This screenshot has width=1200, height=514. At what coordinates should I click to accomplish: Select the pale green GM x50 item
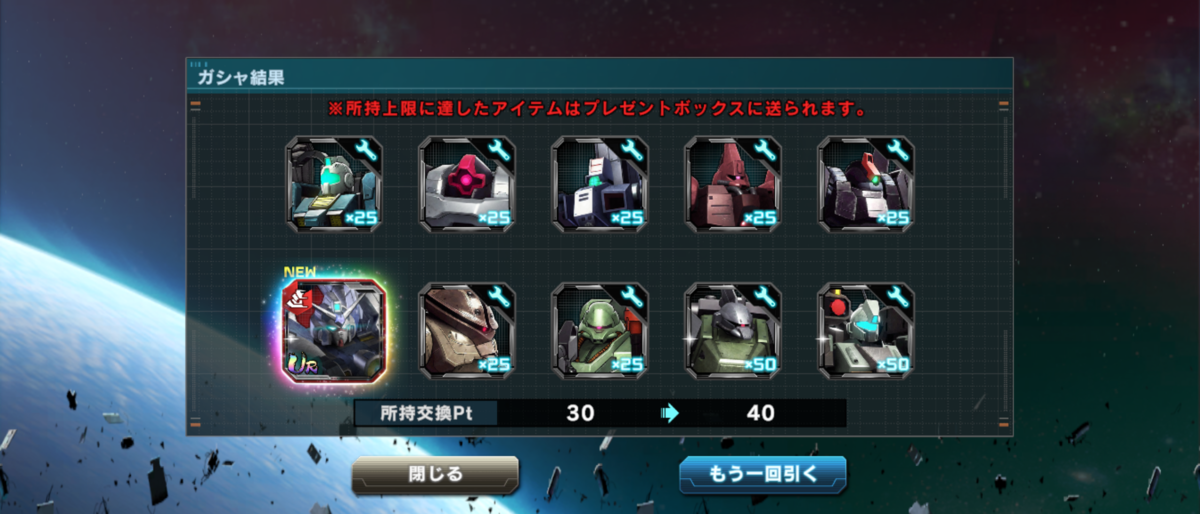pyautogui.click(x=866, y=331)
